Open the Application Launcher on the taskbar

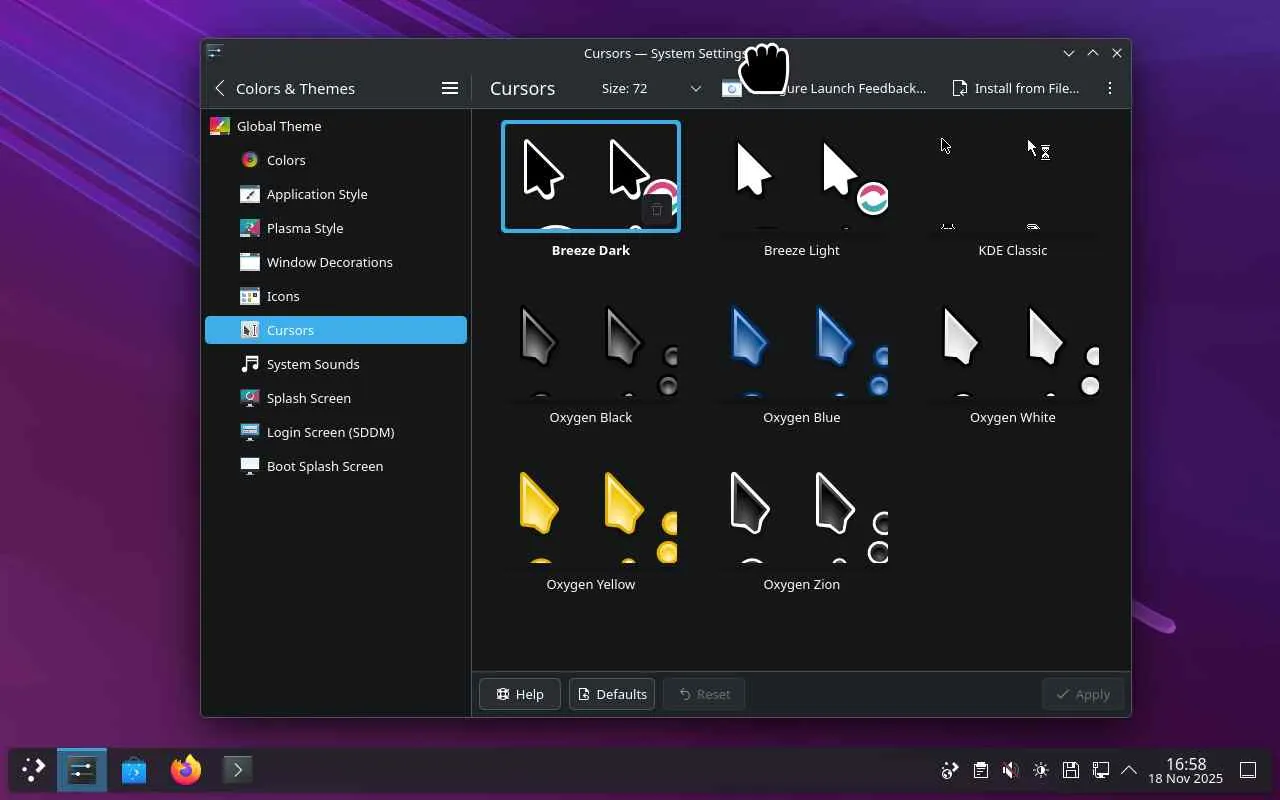(x=33, y=770)
